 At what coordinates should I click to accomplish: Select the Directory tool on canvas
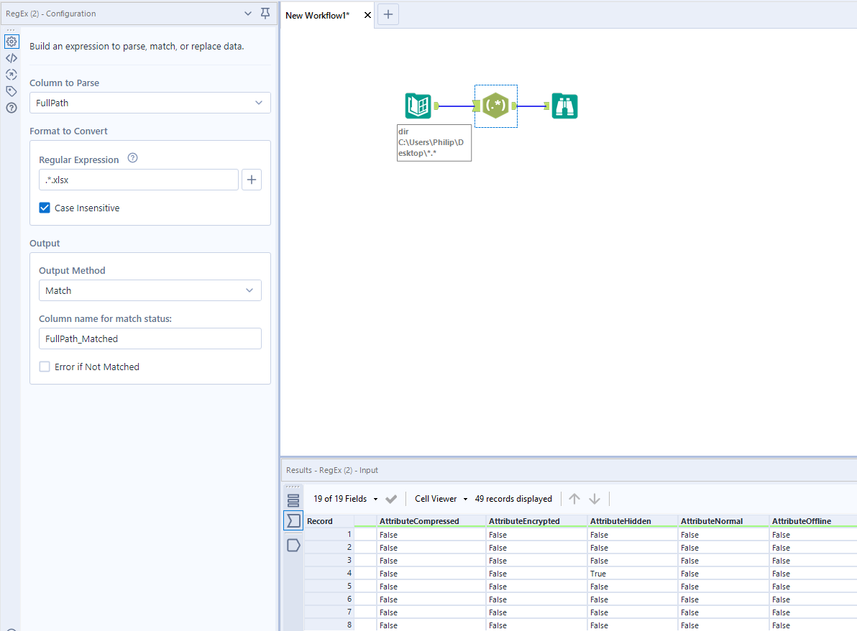pos(418,106)
